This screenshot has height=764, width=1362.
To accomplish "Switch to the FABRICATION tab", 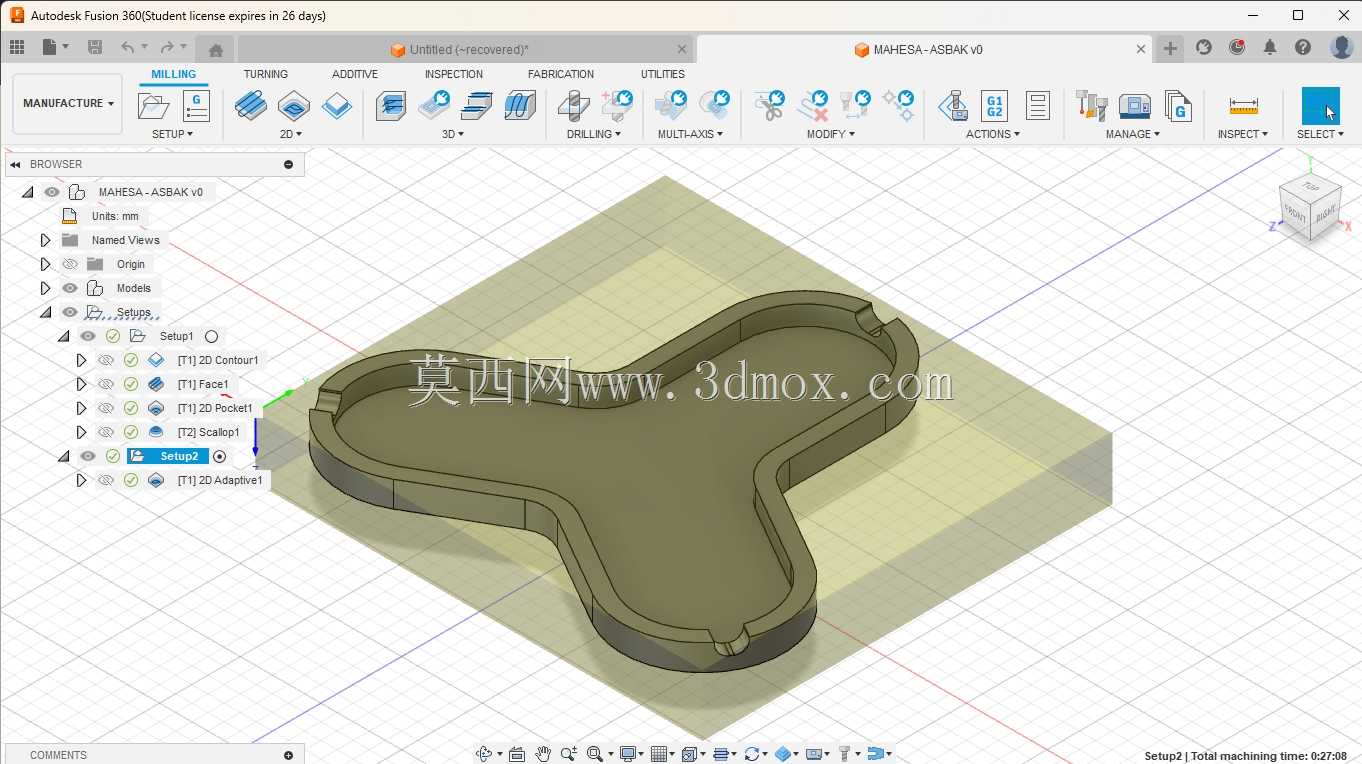I will [561, 74].
